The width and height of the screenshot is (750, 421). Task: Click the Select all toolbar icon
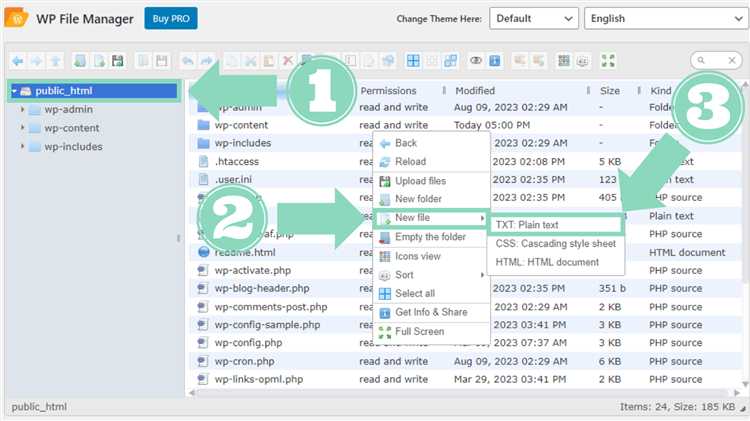click(x=413, y=61)
